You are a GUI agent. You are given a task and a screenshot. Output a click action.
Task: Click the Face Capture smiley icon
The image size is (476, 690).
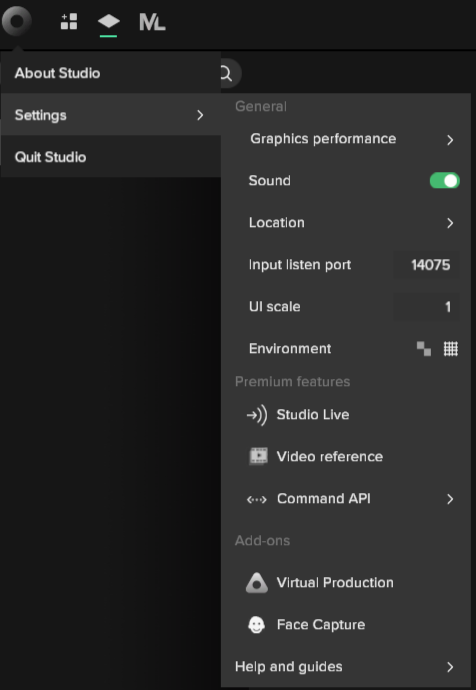click(256, 624)
